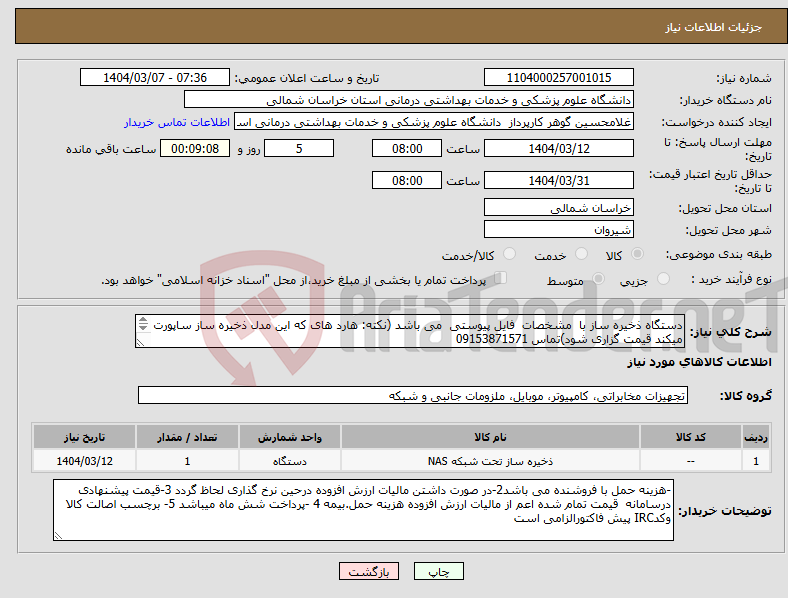Click the buyer organization name field
This screenshot has width=788, height=598.
pos(409,99)
